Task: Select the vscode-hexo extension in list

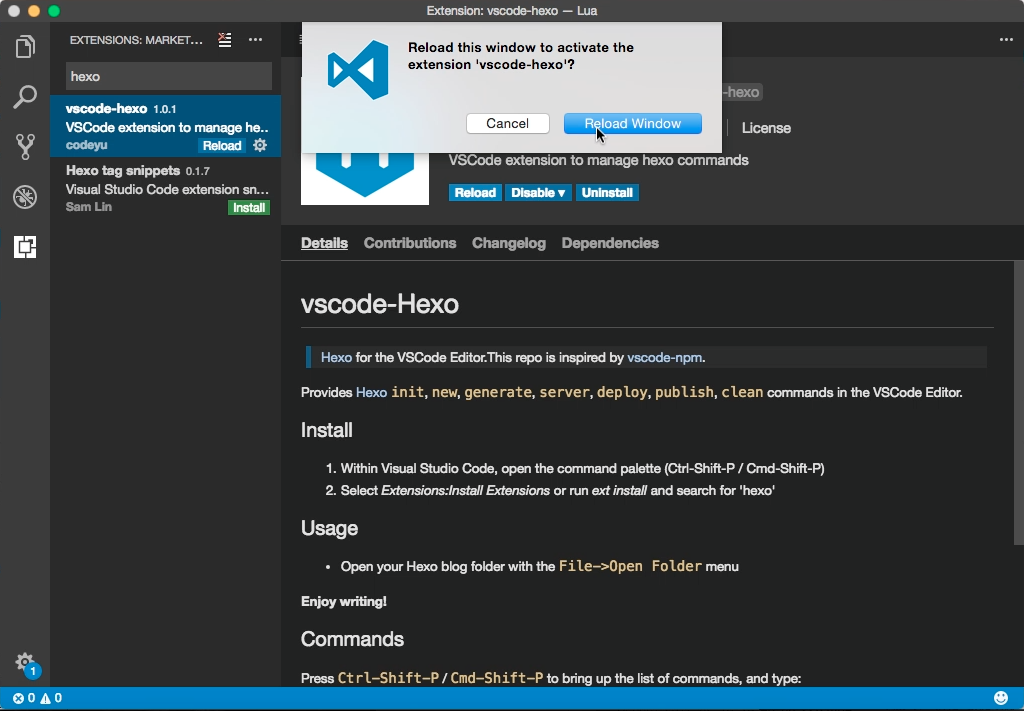Action: point(166,127)
